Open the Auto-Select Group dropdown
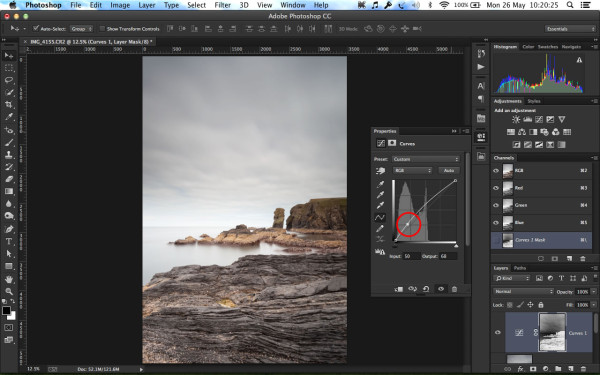Image resolution: width=600 pixels, height=375 pixels. coord(81,29)
